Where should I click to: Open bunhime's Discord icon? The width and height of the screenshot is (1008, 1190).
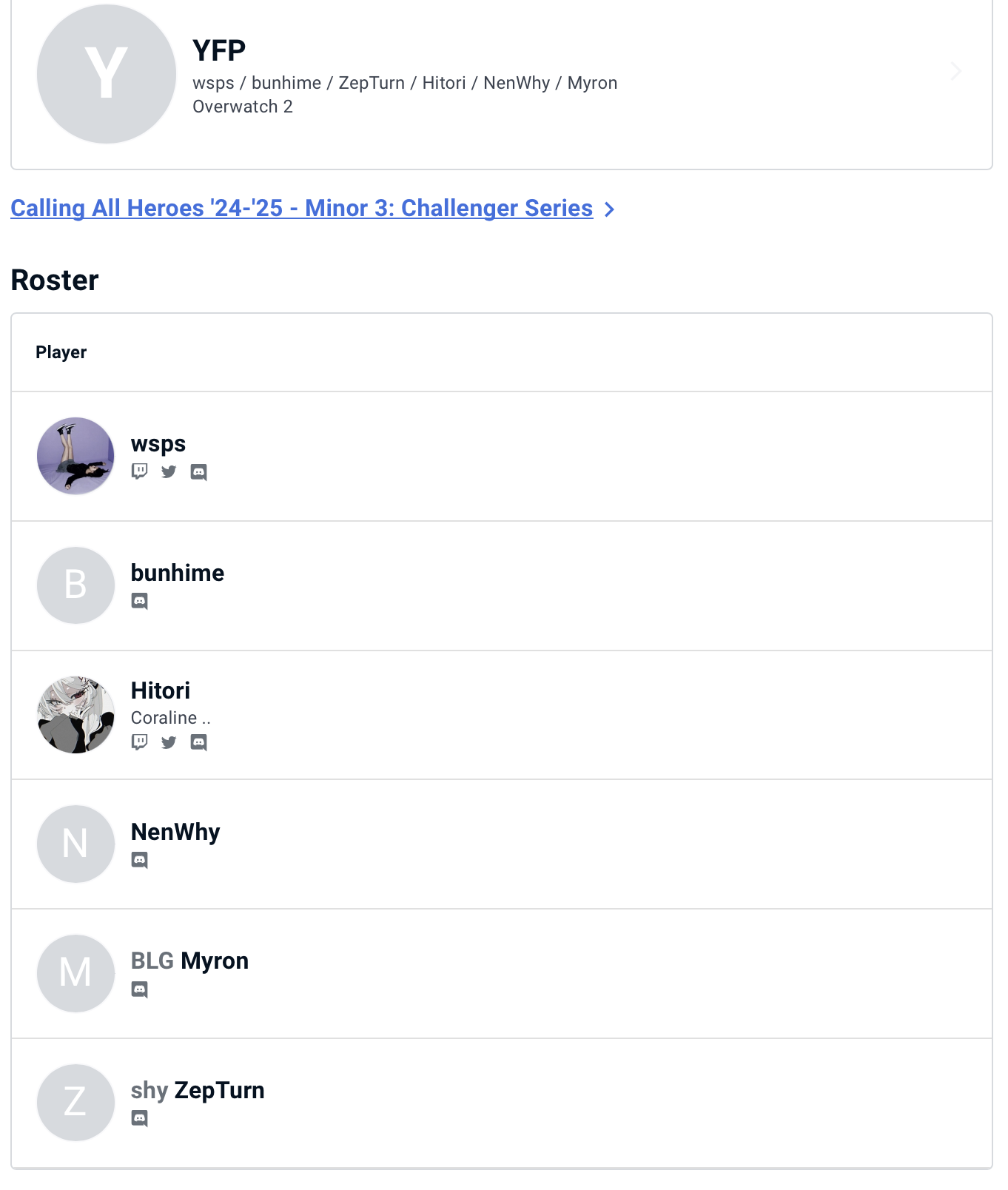pyautogui.click(x=139, y=601)
